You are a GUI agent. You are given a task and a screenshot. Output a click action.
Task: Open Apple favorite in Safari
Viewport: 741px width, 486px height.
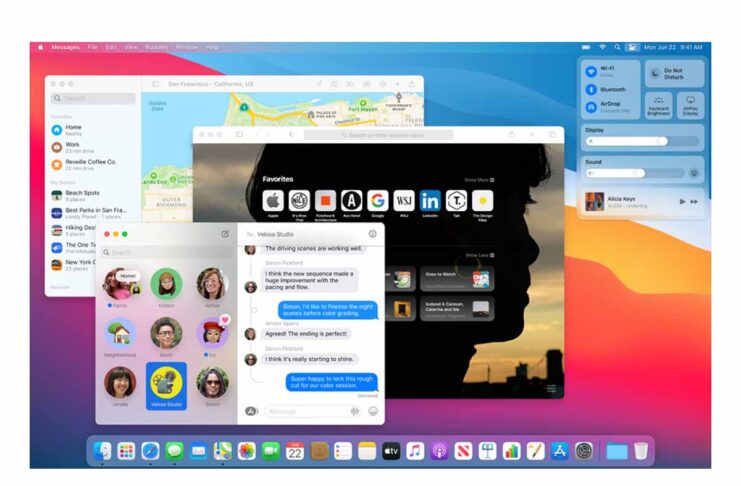pos(273,201)
